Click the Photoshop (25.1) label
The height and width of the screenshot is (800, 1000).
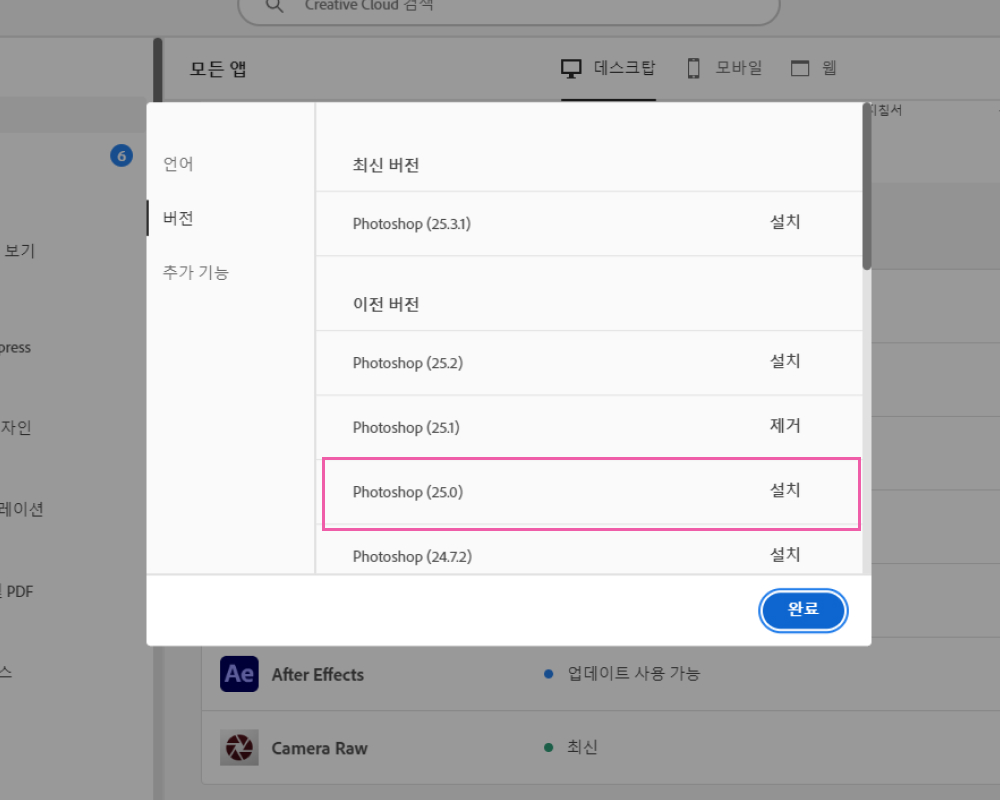coord(406,427)
